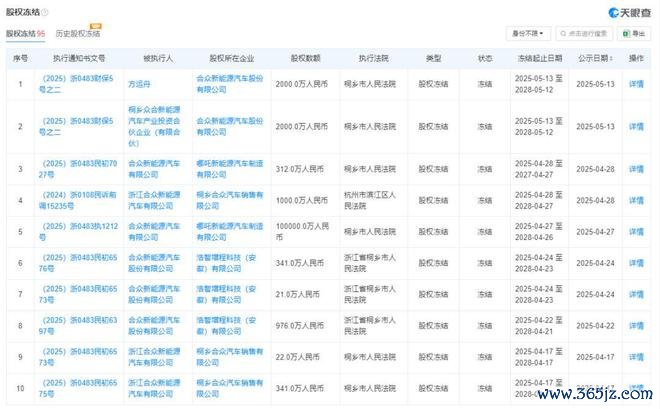This screenshot has width=660, height=409.
Task: Click the Excel icon on 导出 button
Action: click(626, 33)
